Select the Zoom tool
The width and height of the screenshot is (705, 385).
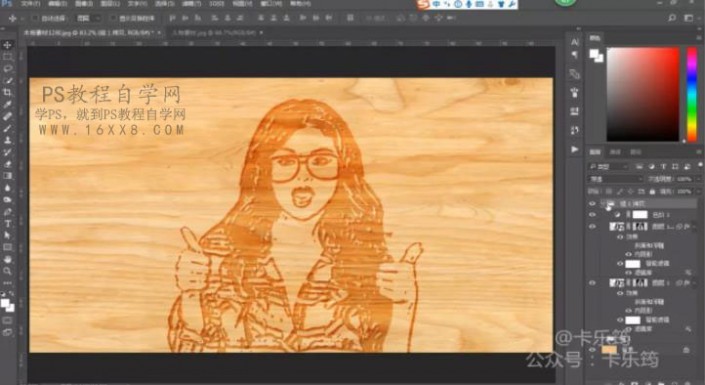tap(7, 271)
